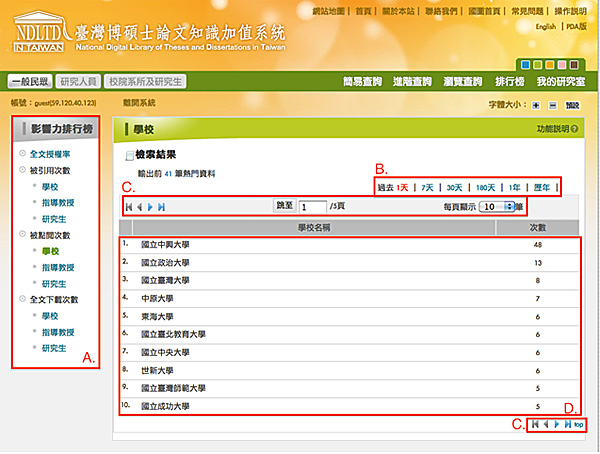600x454 pixels.
Task: Select the 一般民眾 user type toggle
Action: click(x=29, y=82)
